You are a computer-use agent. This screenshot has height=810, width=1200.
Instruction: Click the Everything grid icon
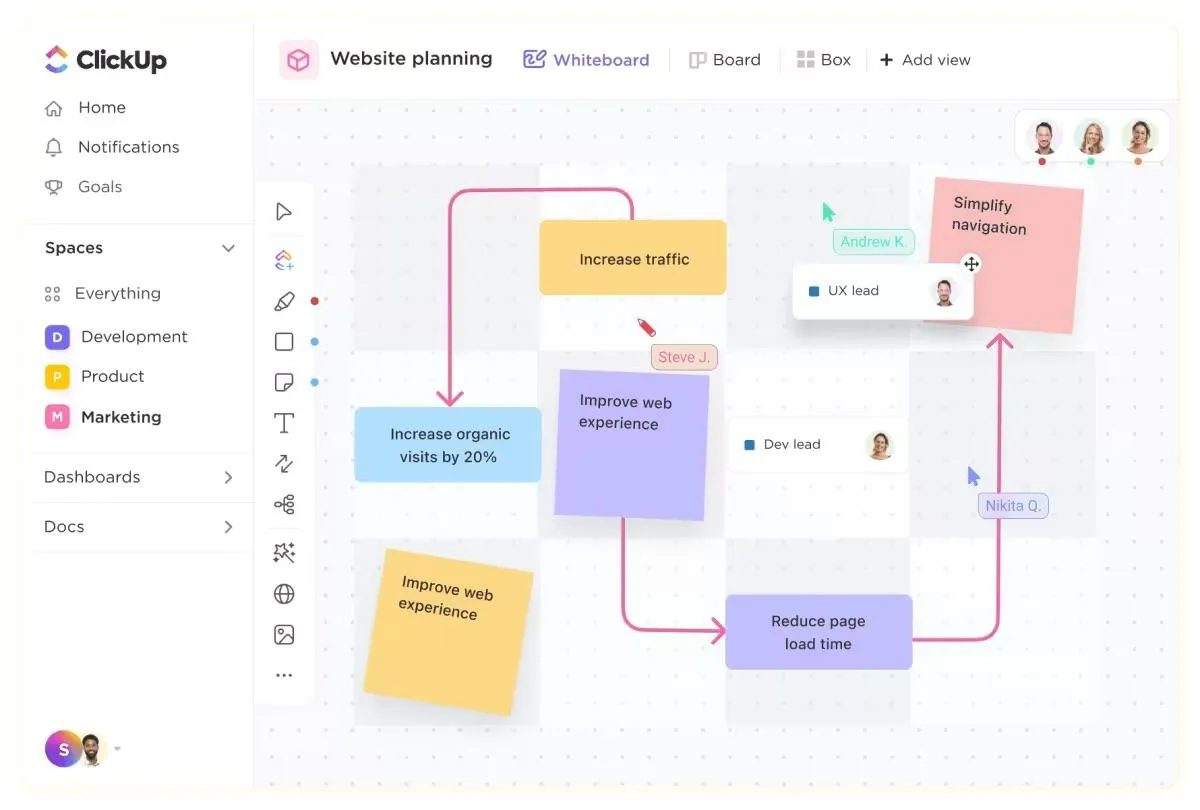tap(53, 294)
